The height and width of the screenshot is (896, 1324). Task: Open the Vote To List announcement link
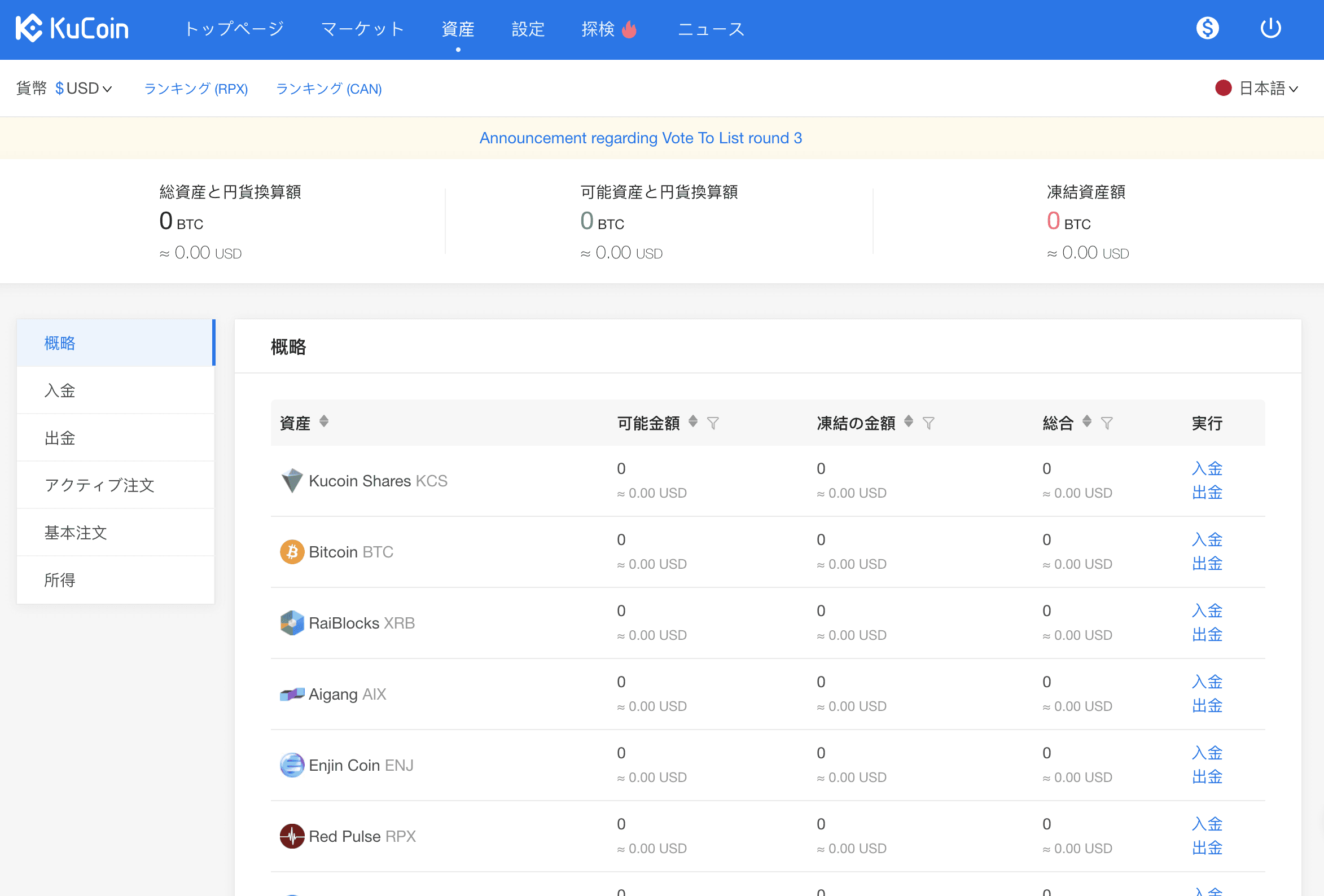pyautogui.click(x=641, y=138)
